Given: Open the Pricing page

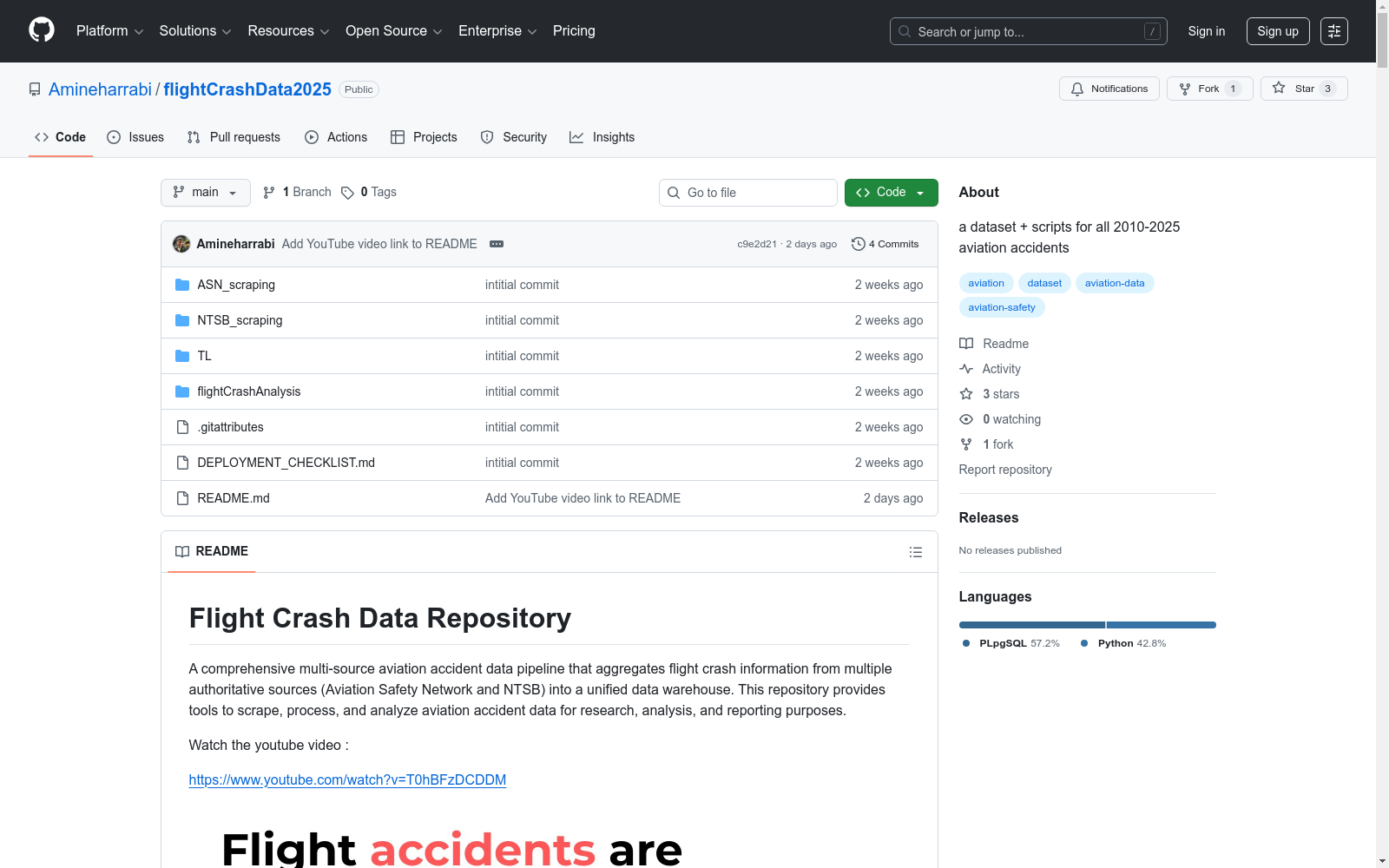Looking at the screenshot, I should point(574,31).
